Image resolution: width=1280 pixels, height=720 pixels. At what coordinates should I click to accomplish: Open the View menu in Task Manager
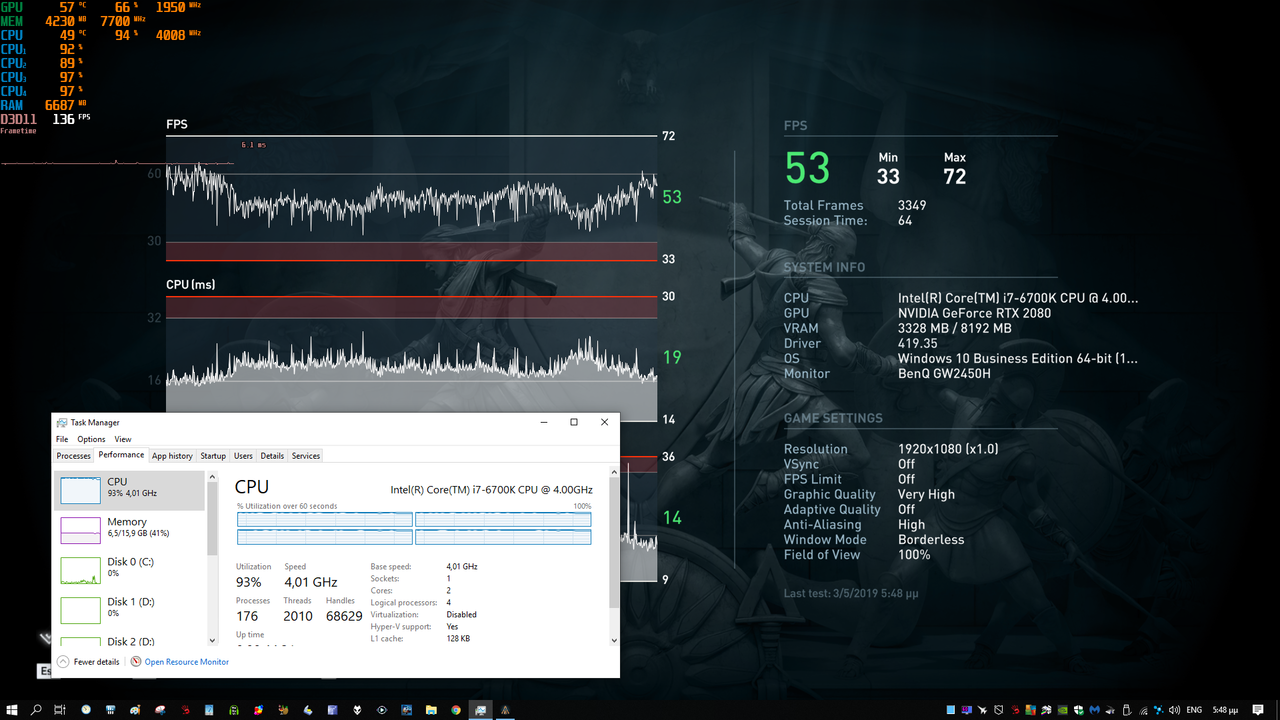[x=123, y=439]
